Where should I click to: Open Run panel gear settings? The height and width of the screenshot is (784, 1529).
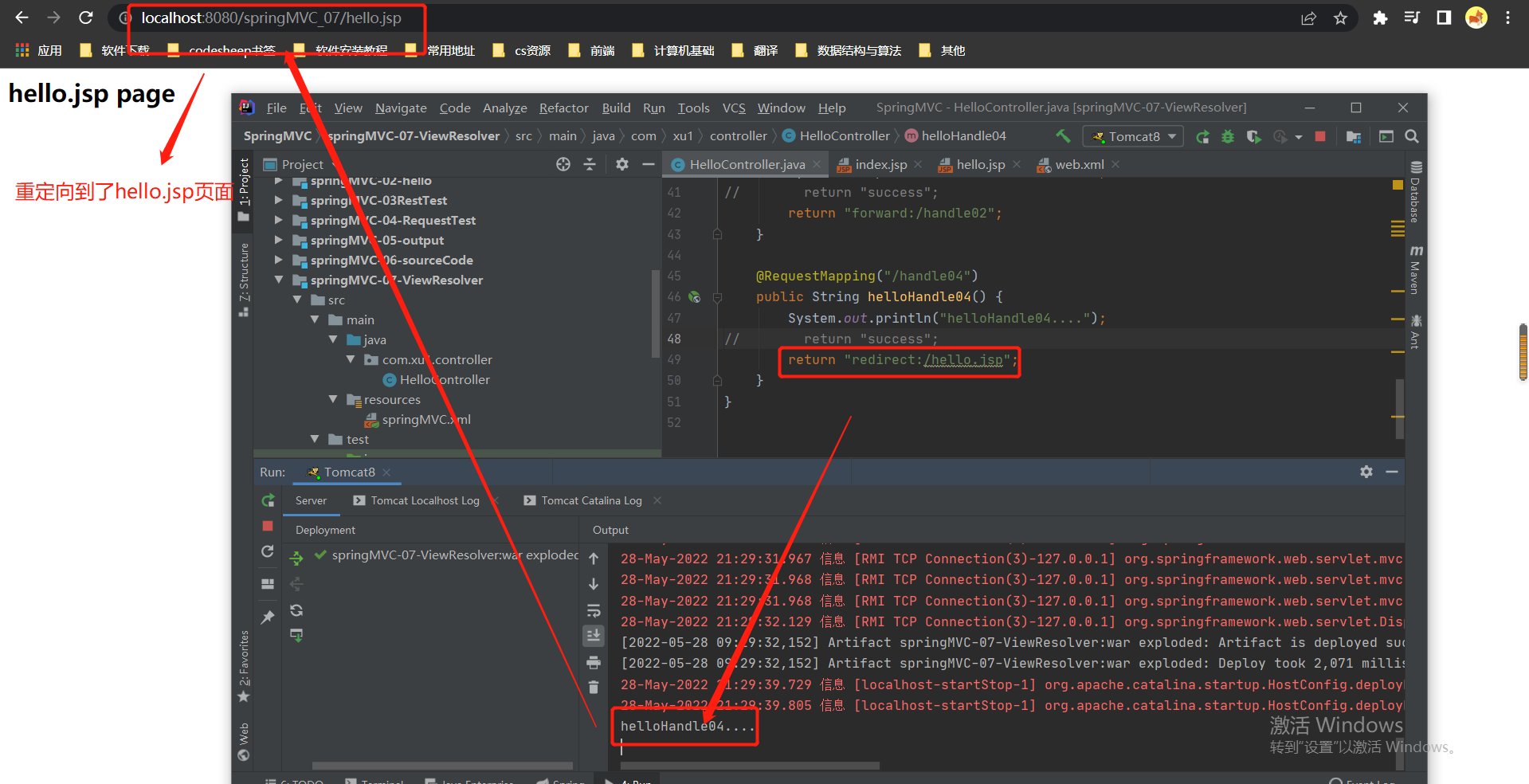point(1366,472)
